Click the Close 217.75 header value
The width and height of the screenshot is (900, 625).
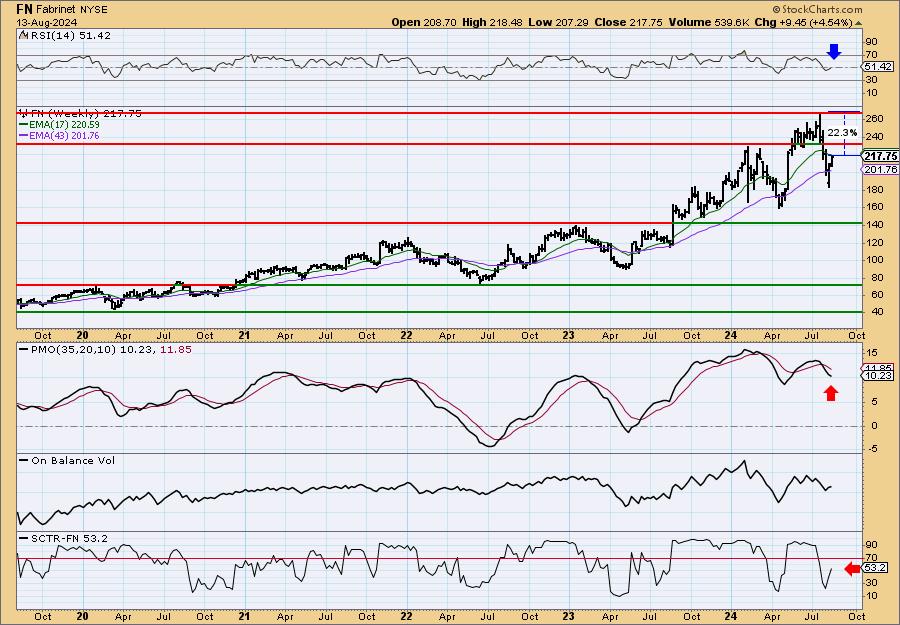pyautogui.click(x=629, y=22)
